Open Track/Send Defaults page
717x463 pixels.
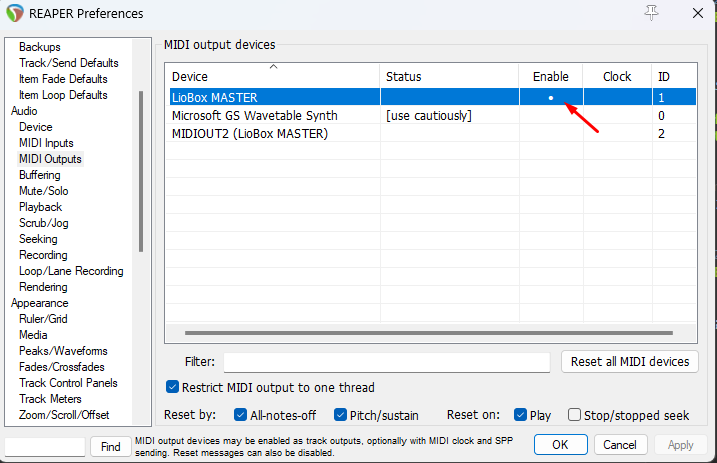[x=69, y=63]
